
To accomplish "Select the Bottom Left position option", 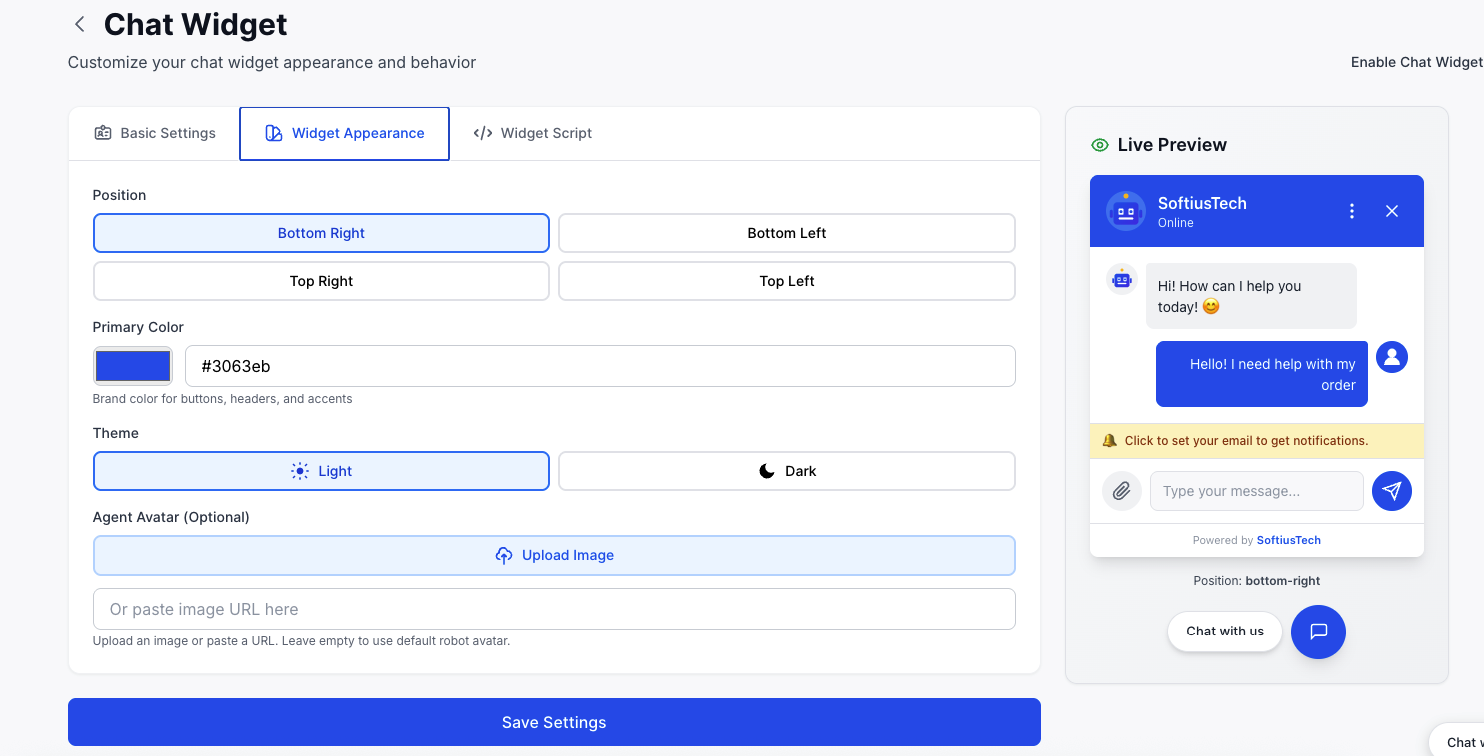I will click(787, 233).
